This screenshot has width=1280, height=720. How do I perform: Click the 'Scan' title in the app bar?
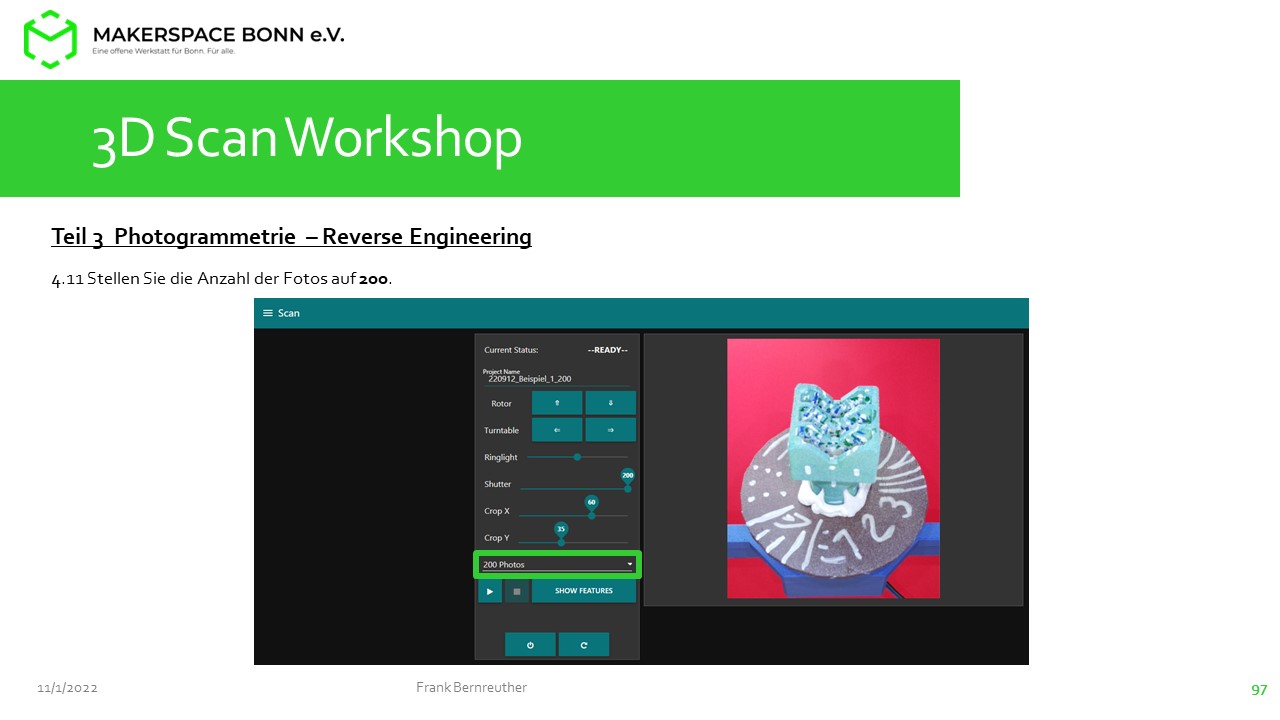289,313
